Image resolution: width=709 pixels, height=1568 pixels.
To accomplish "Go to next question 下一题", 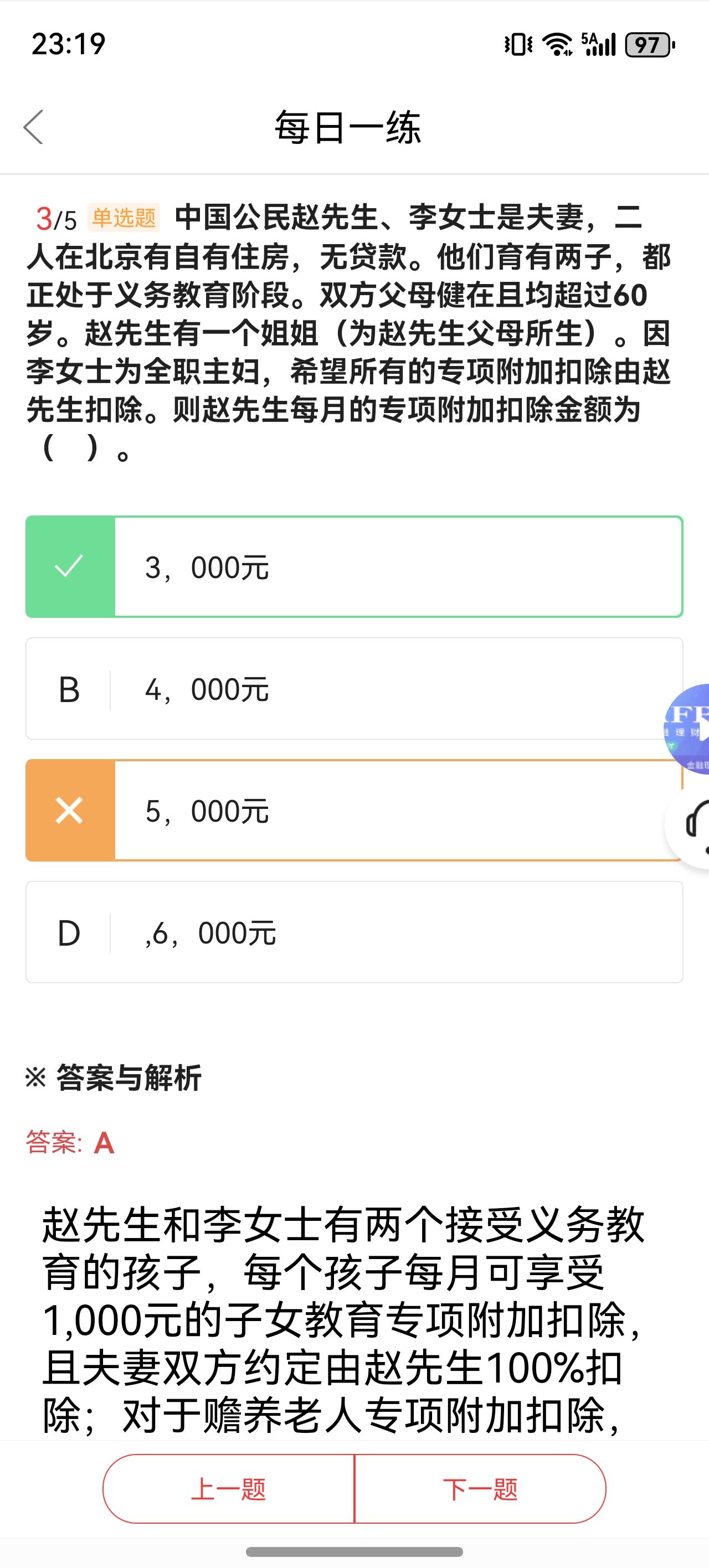I will click(480, 1489).
